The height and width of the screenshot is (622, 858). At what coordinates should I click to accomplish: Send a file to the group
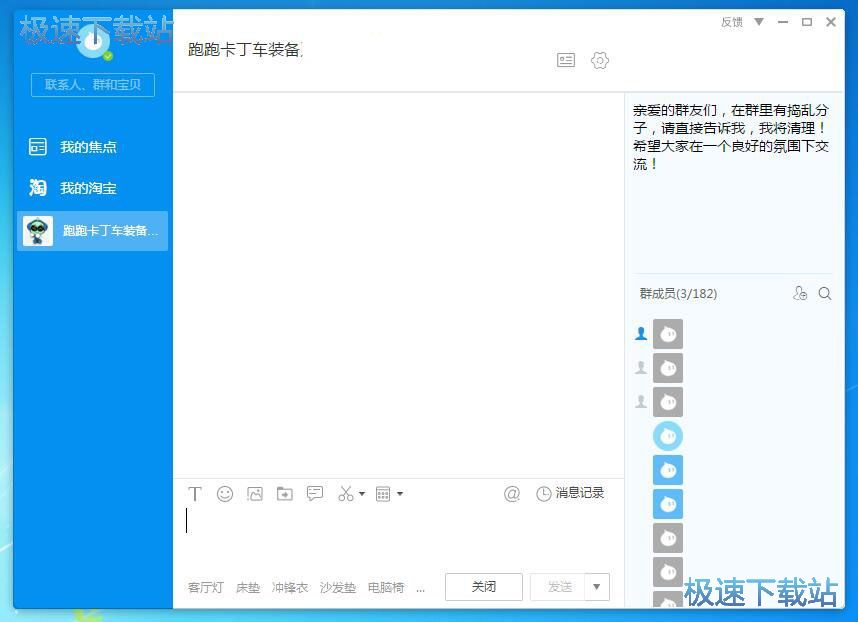click(284, 493)
